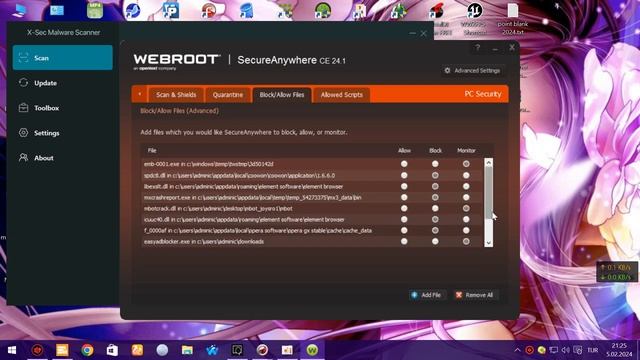Screen dimensions: 640x360
Task: Click the File column header
Action: [x=152, y=150]
